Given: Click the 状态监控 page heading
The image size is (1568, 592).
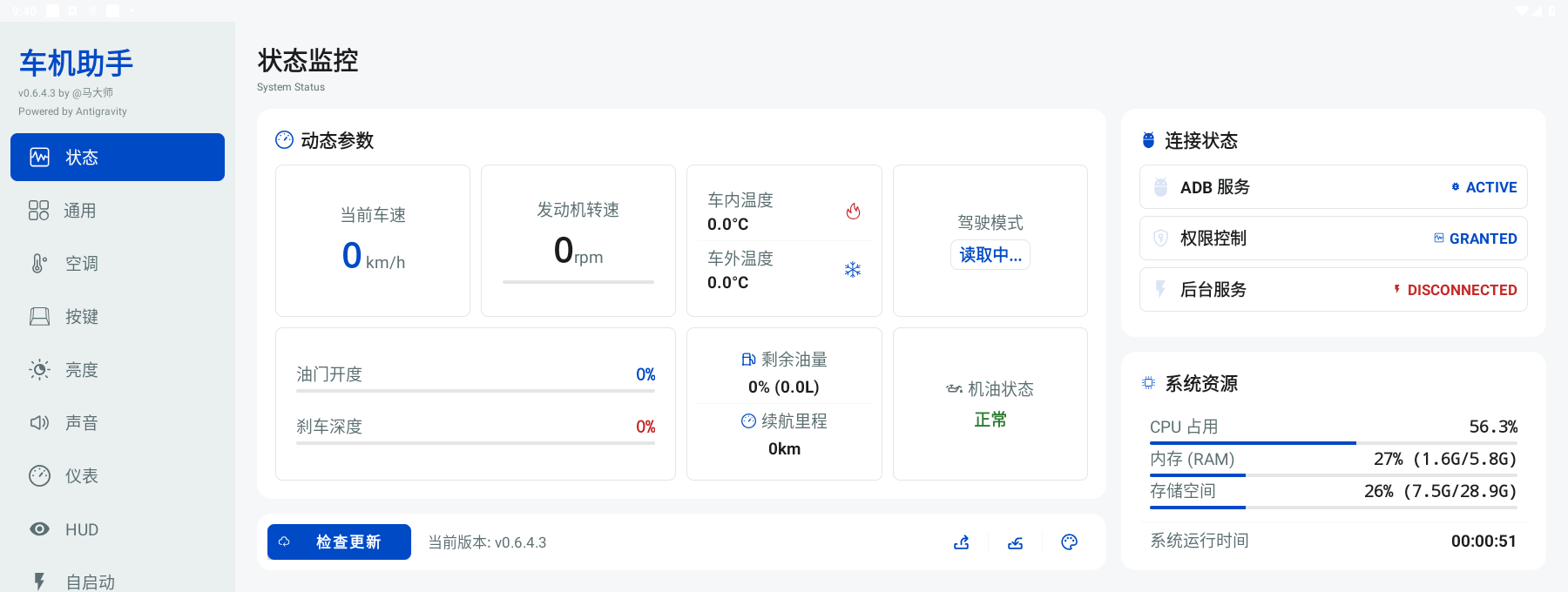Looking at the screenshot, I should coord(308,60).
